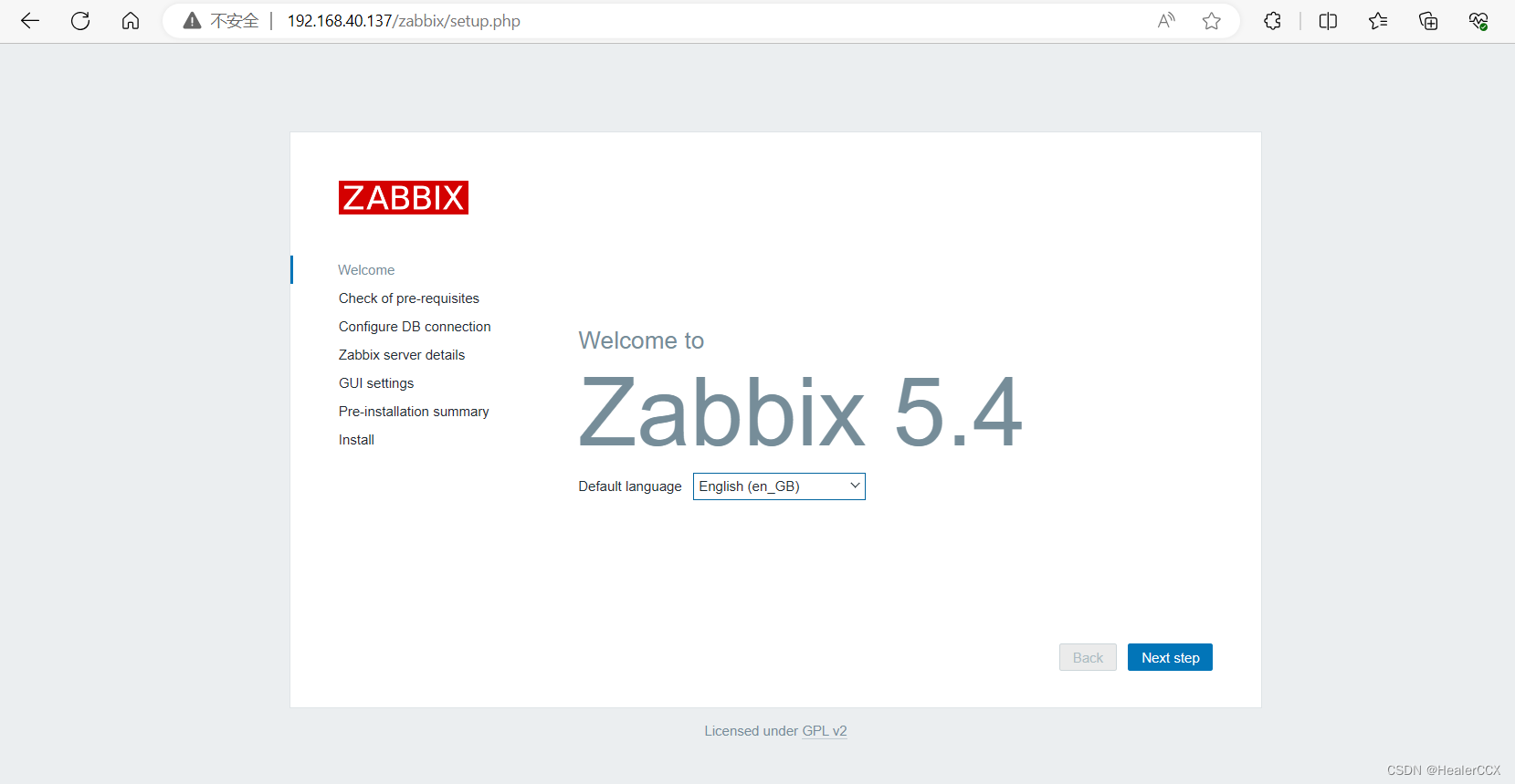Open the browser extensions puzzle icon
Screen dimensions: 1515x784
point(1272,21)
